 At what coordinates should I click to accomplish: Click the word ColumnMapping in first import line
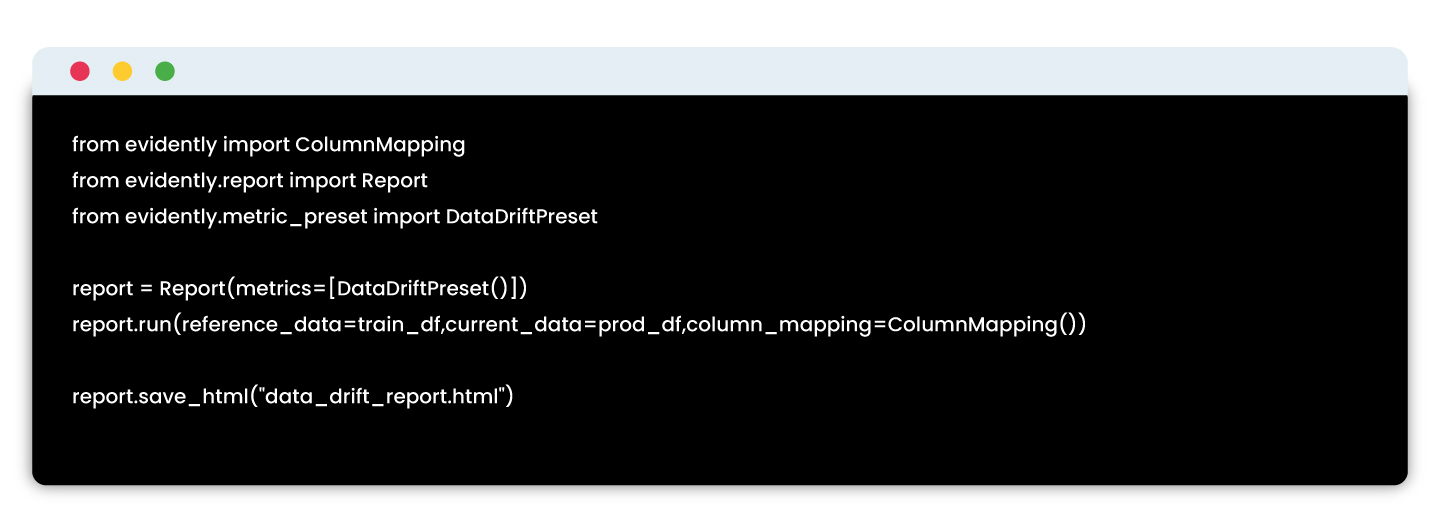[380, 144]
